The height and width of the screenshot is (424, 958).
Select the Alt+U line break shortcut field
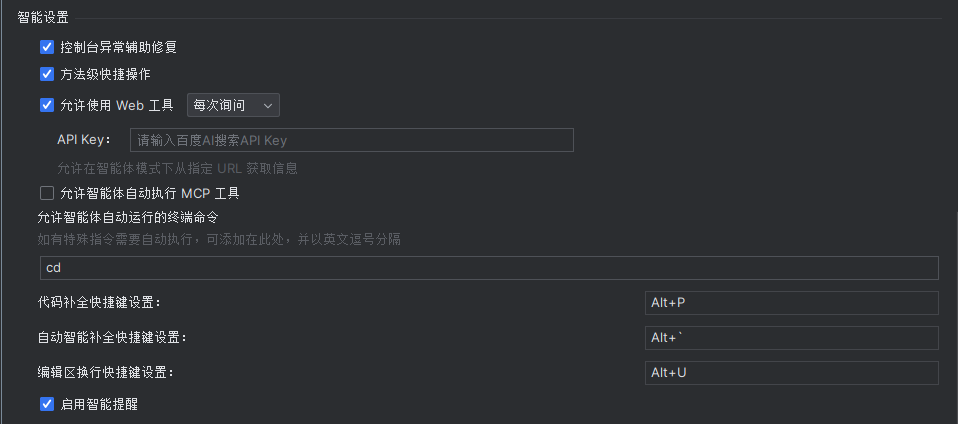pos(792,373)
